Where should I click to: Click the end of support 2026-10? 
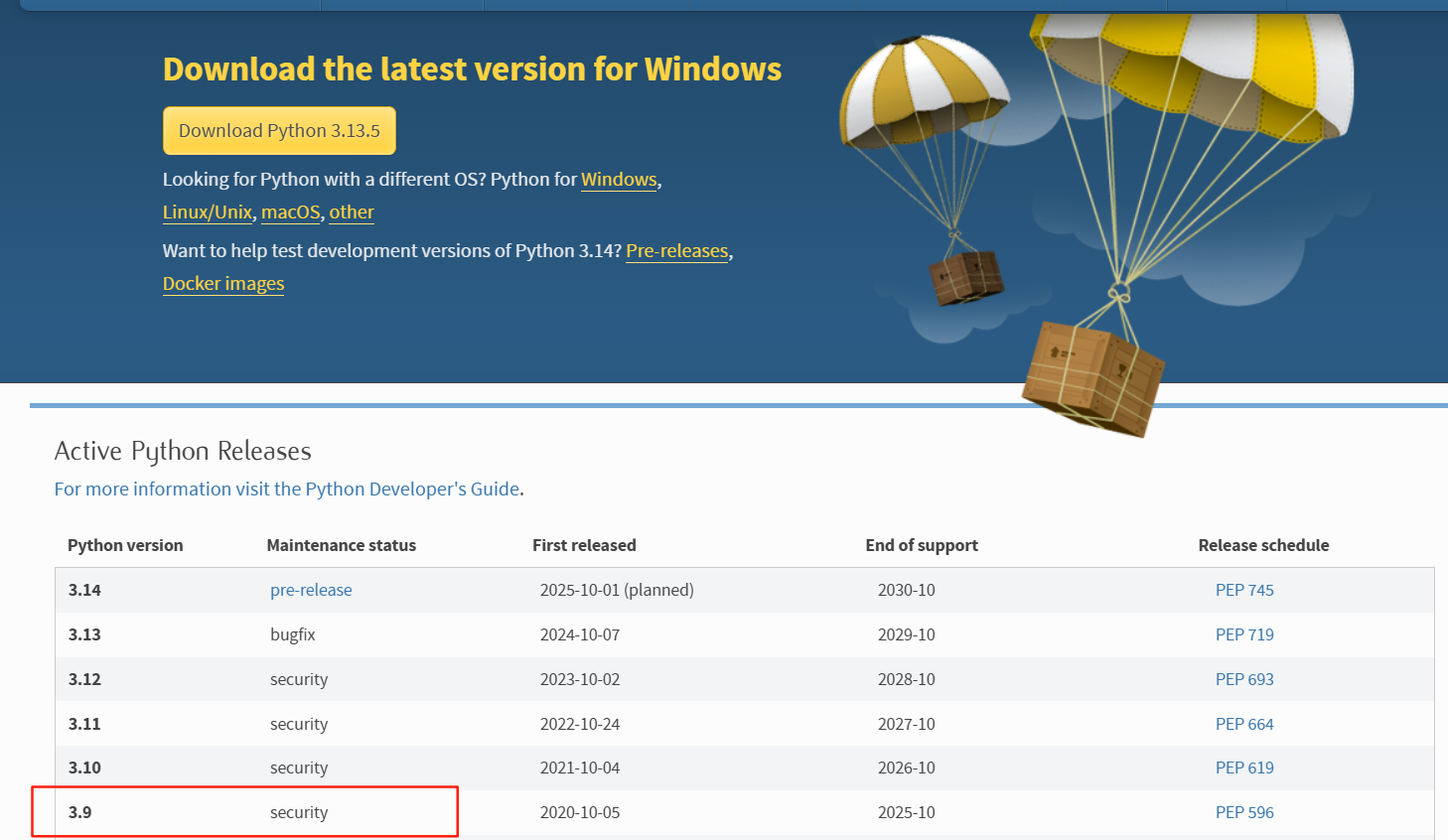[907, 768]
